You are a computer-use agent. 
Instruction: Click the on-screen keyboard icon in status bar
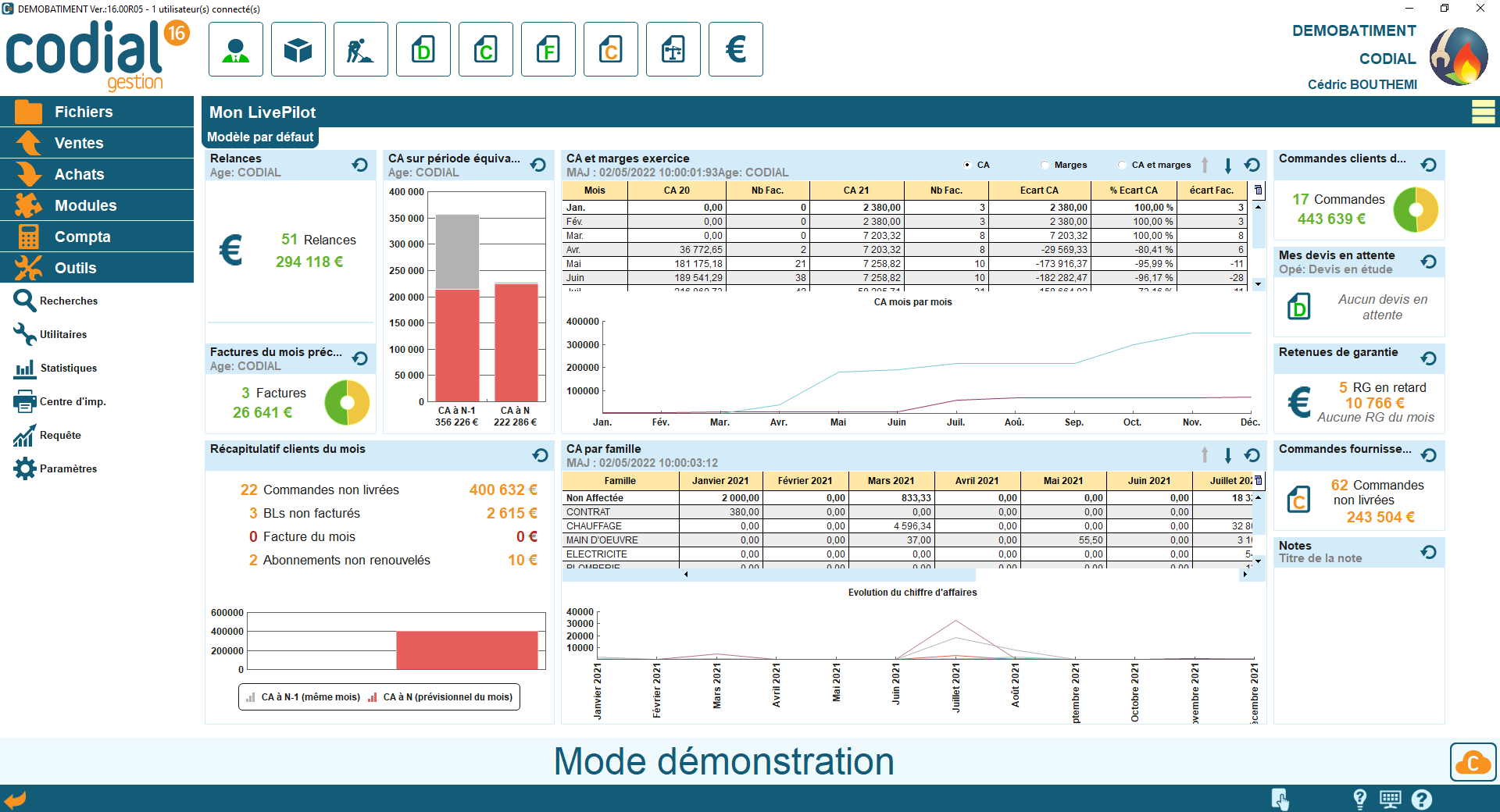coord(1390,799)
